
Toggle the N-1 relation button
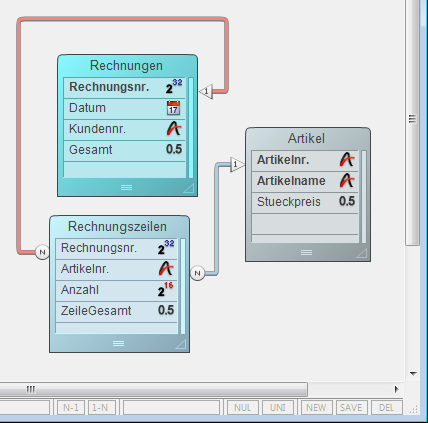pos(71,408)
